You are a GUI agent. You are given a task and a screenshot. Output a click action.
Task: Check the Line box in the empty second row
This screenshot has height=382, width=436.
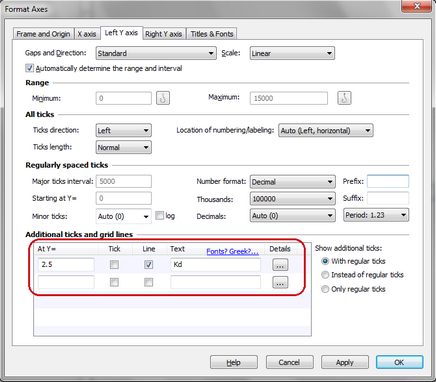148,282
